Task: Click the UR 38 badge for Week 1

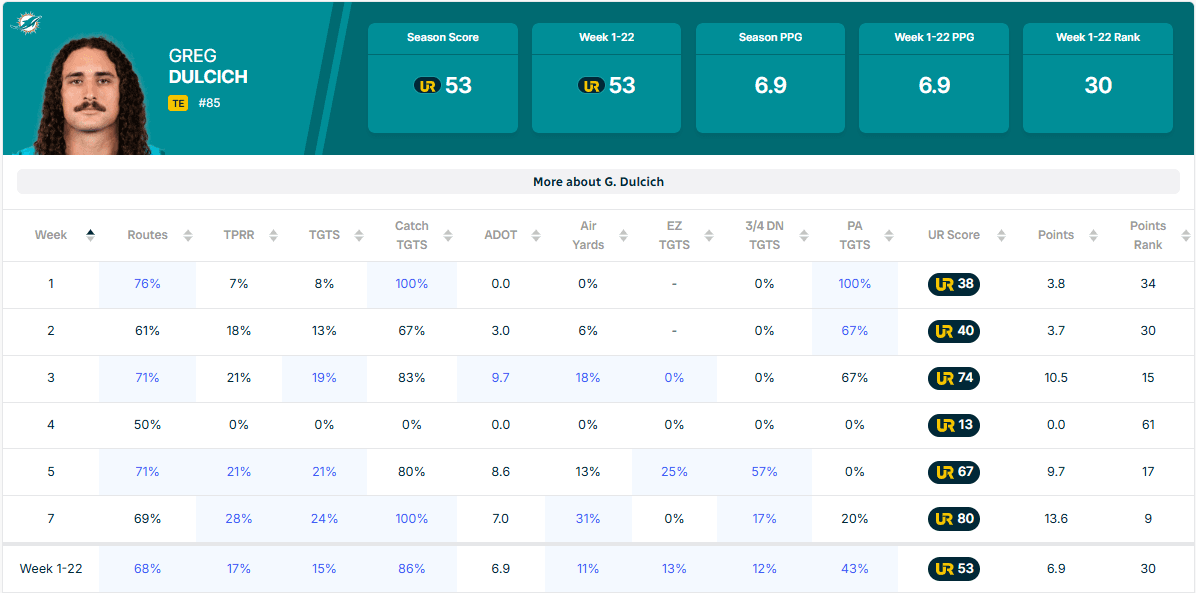Action: tap(953, 284)
